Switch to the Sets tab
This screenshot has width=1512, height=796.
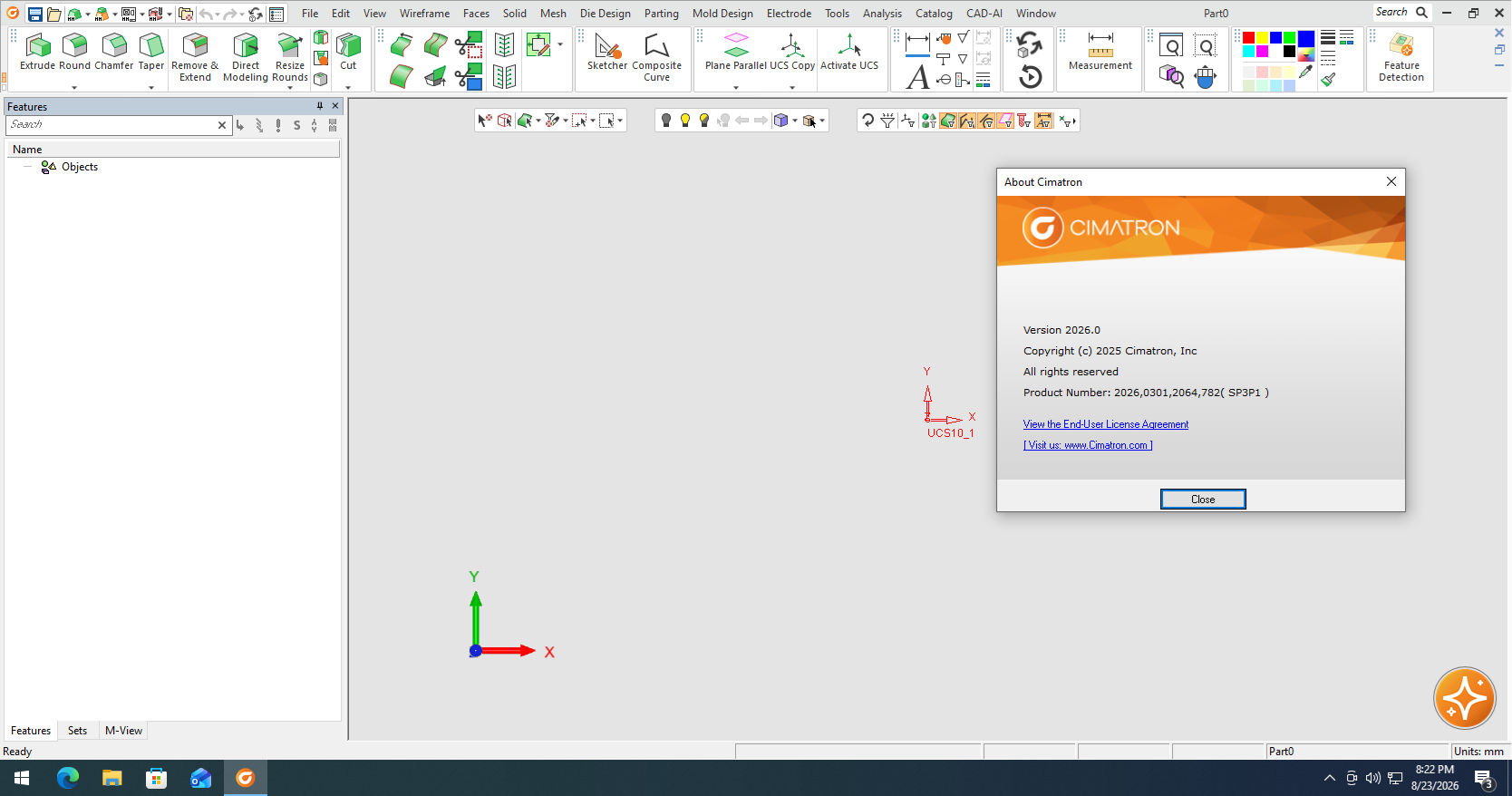click(77, 731)
